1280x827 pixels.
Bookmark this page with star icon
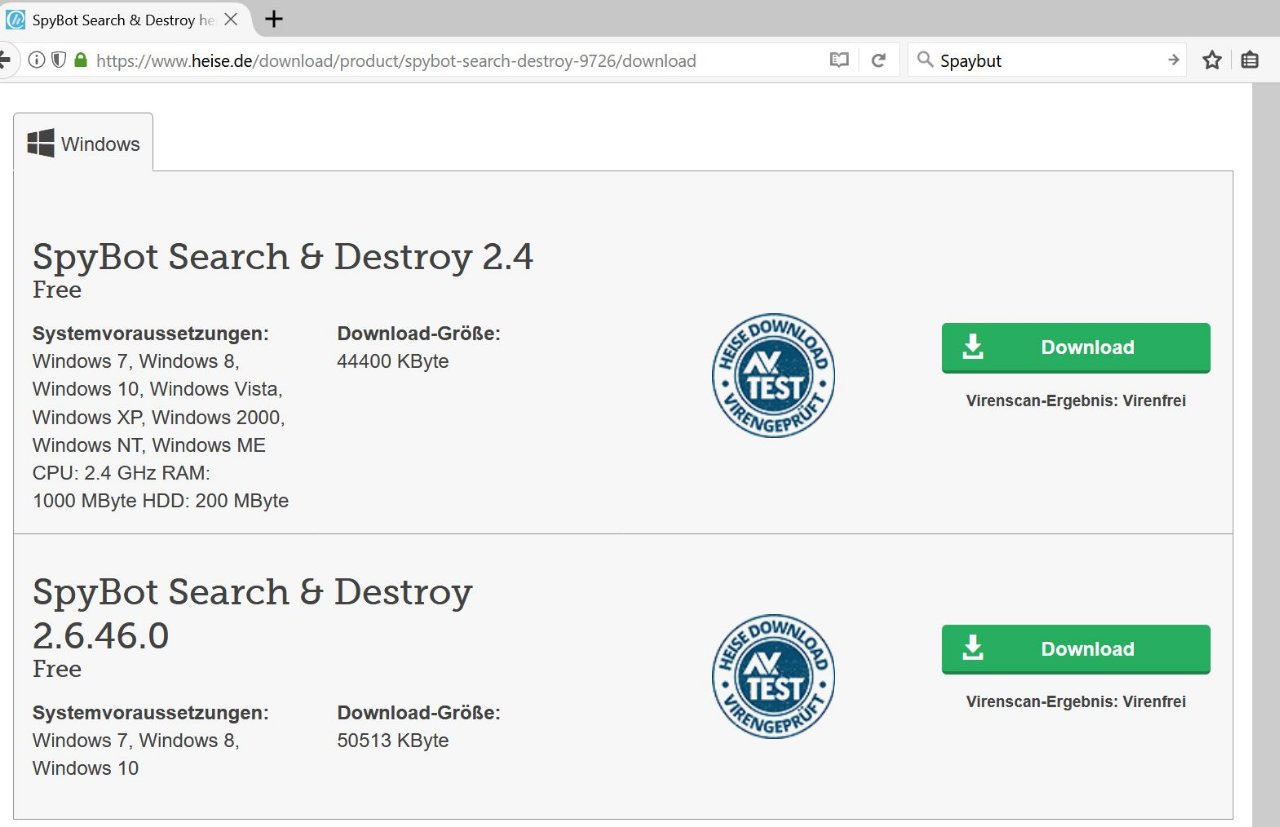1212,60
